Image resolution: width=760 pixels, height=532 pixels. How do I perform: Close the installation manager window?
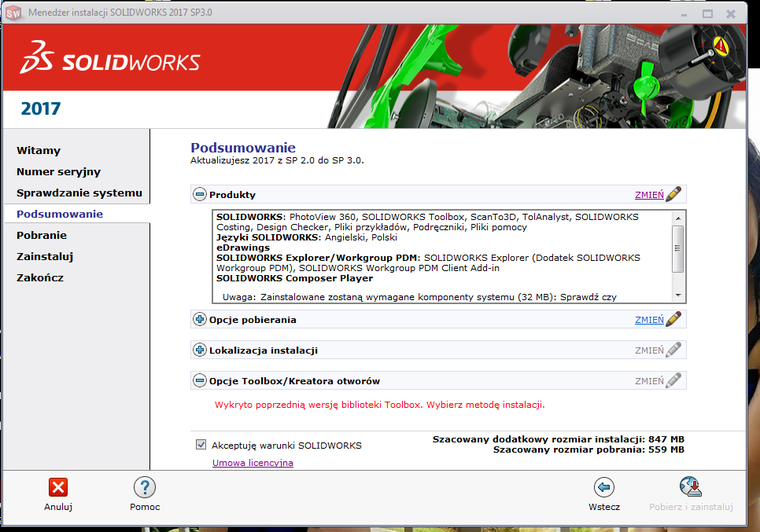731,14
